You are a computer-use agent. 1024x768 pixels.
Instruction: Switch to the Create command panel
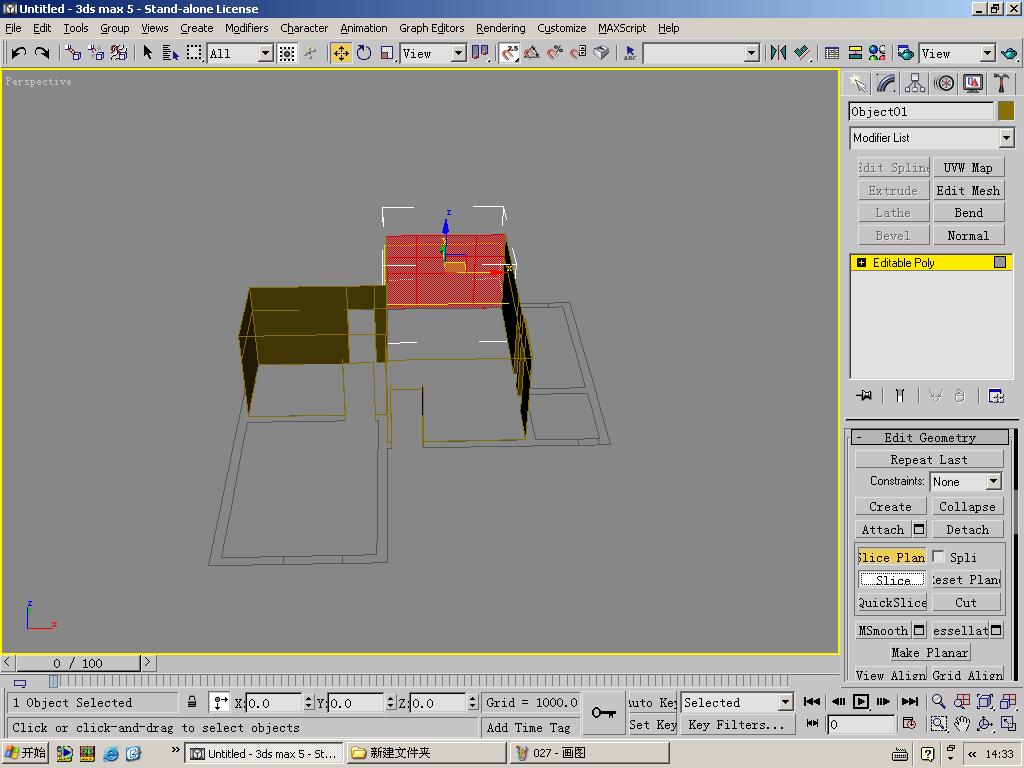coord(857,84)
